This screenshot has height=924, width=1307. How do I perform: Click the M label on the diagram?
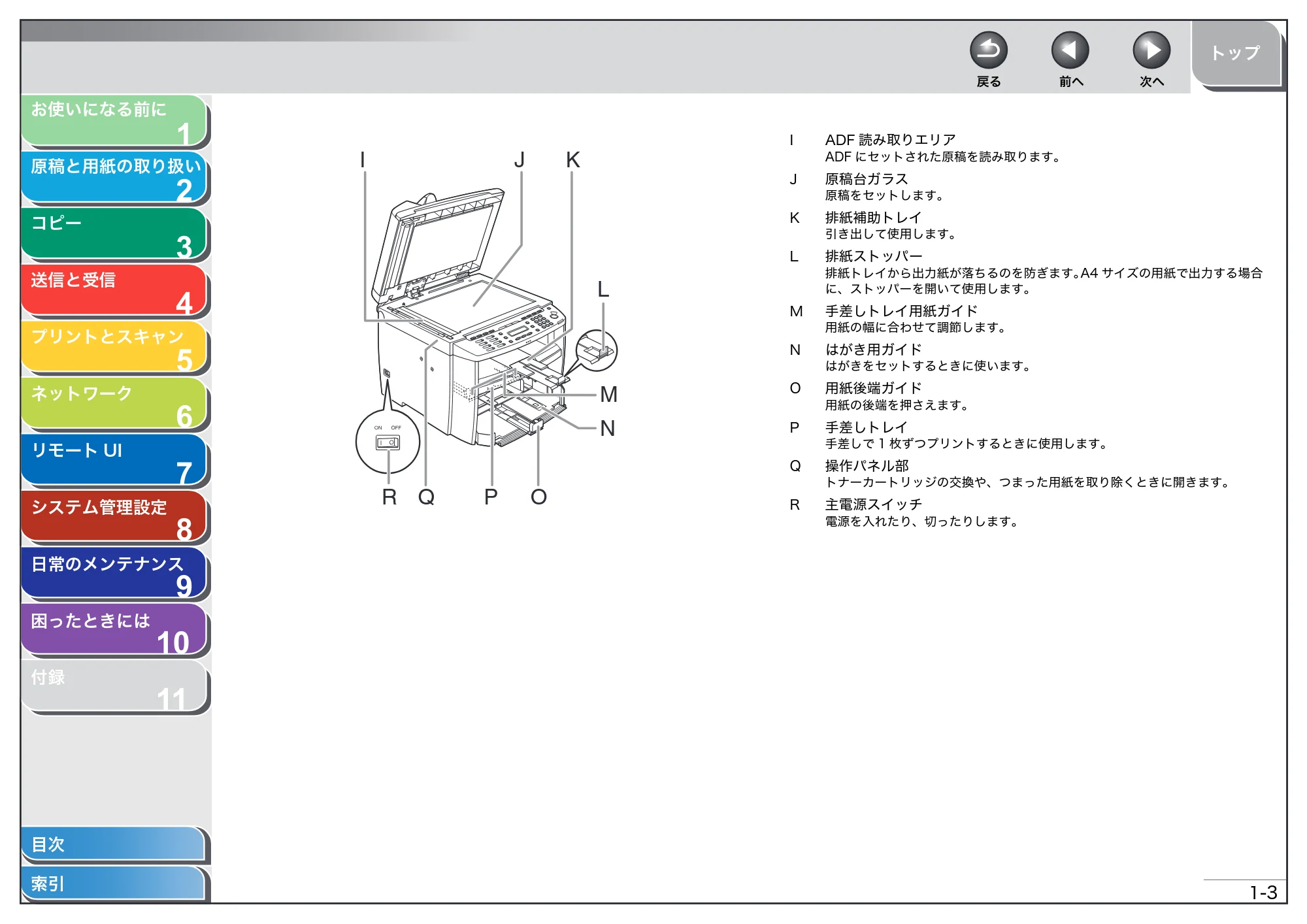pos(608,394)
